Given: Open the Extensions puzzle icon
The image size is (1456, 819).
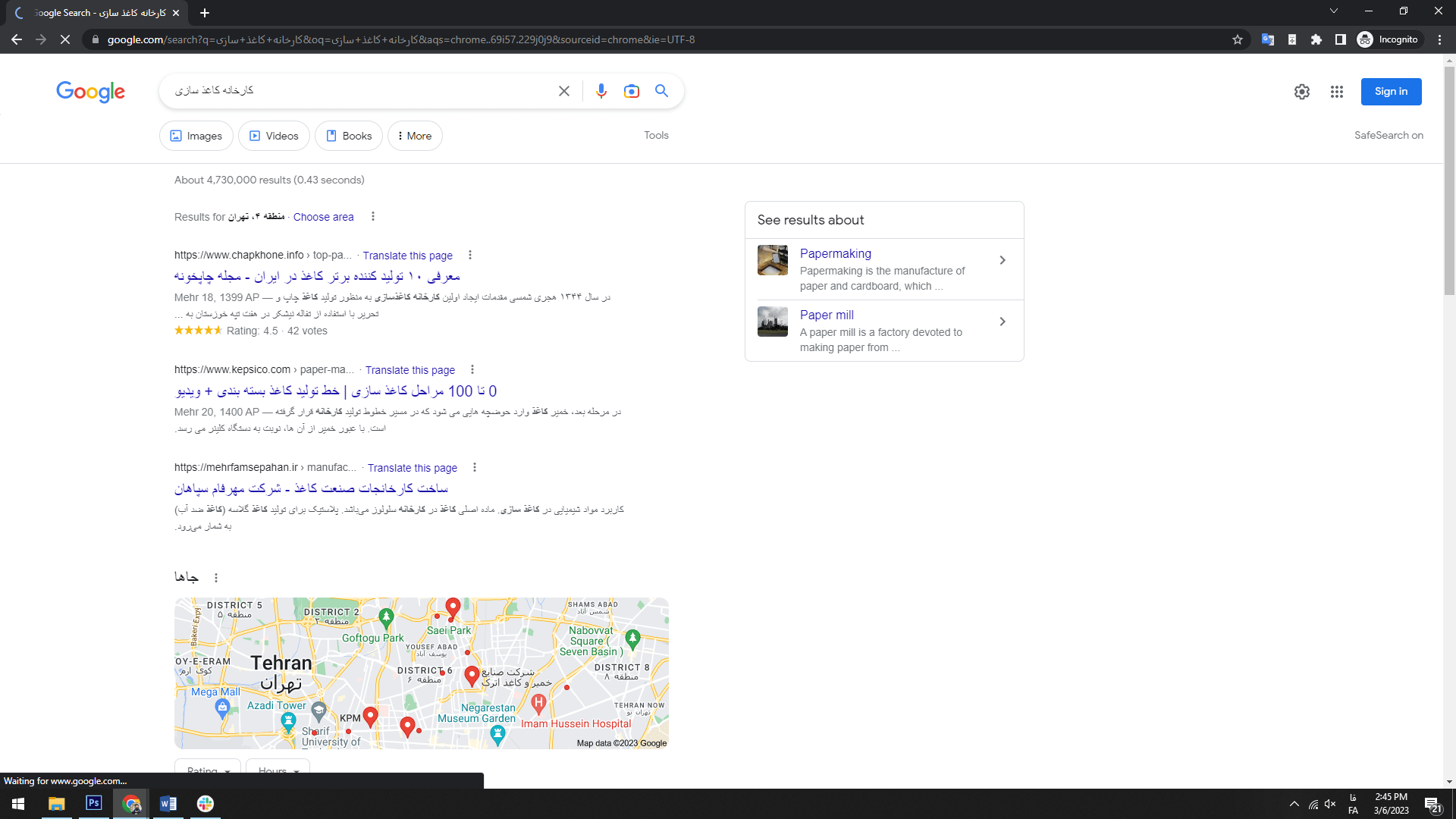Looking at the screenshot, I should pos(1316,39).
